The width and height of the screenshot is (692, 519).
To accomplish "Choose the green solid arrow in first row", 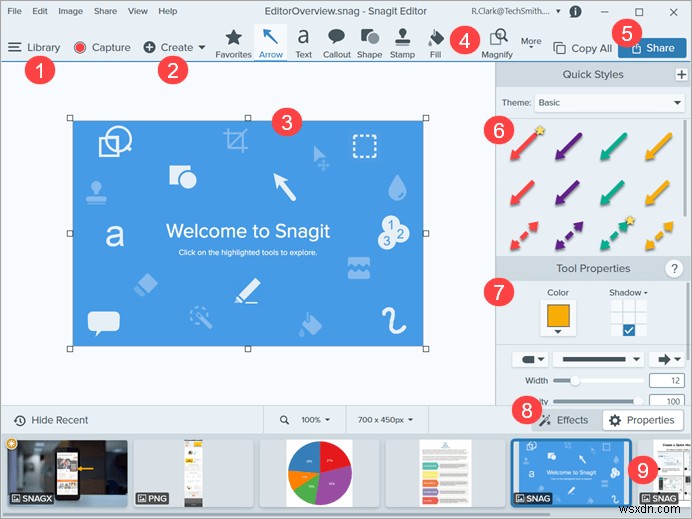I will tap(613, 145).
